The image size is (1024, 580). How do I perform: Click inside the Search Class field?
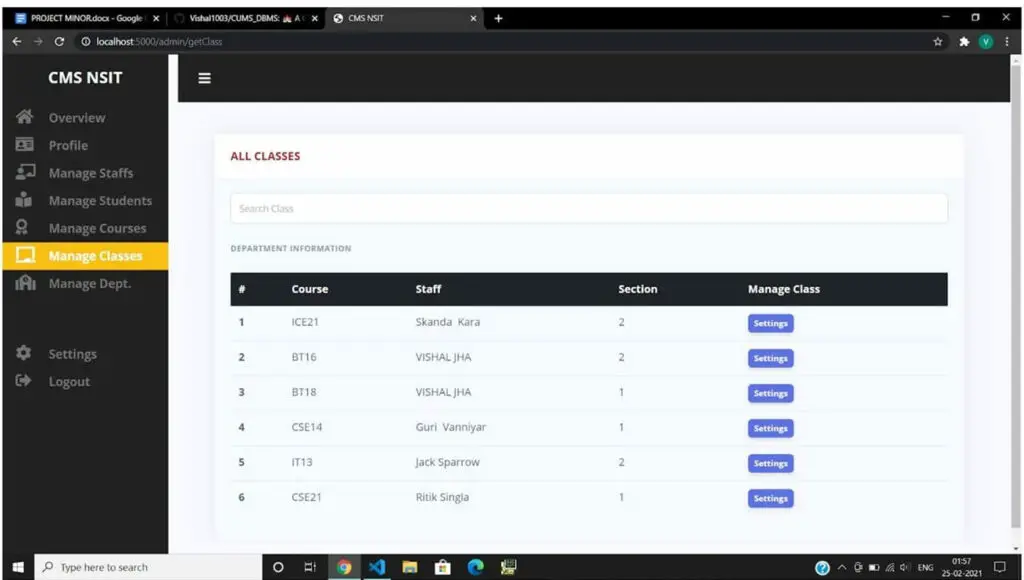coord(588,207)
